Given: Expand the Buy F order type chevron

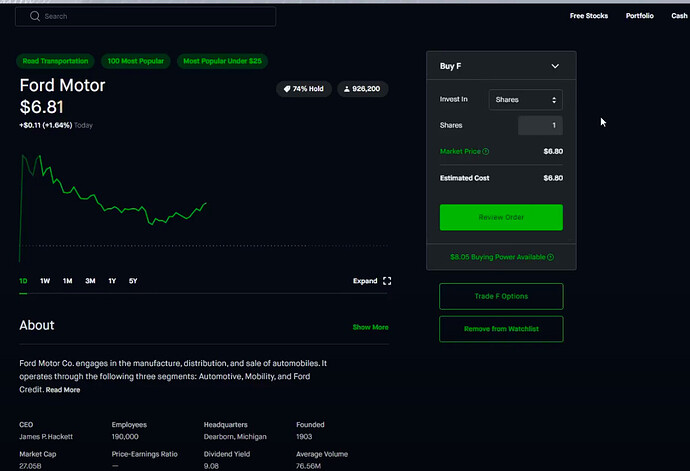Looking at the screenshot, I should [555, 66].
